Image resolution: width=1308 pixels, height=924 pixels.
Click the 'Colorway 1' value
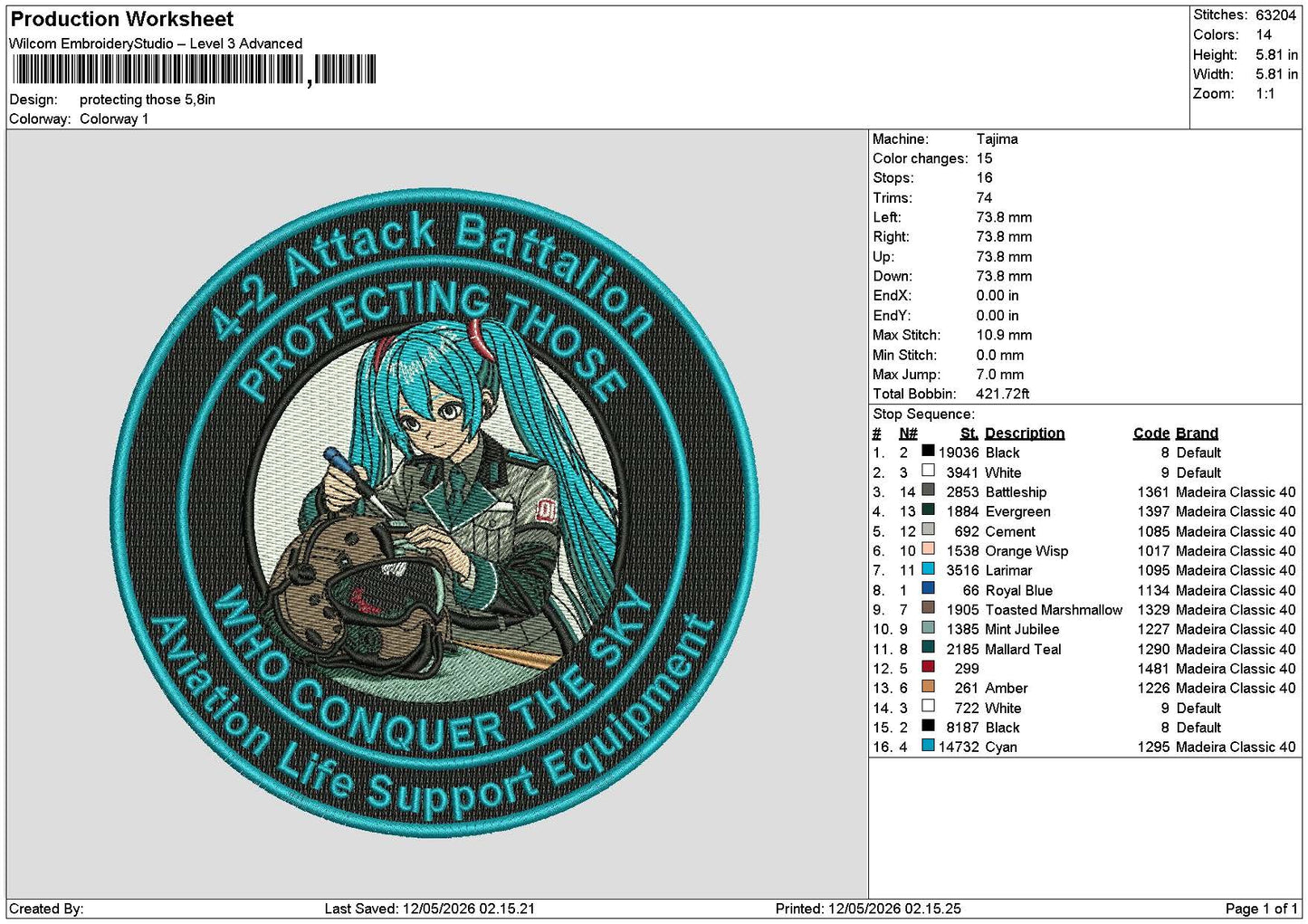(114, 119)
